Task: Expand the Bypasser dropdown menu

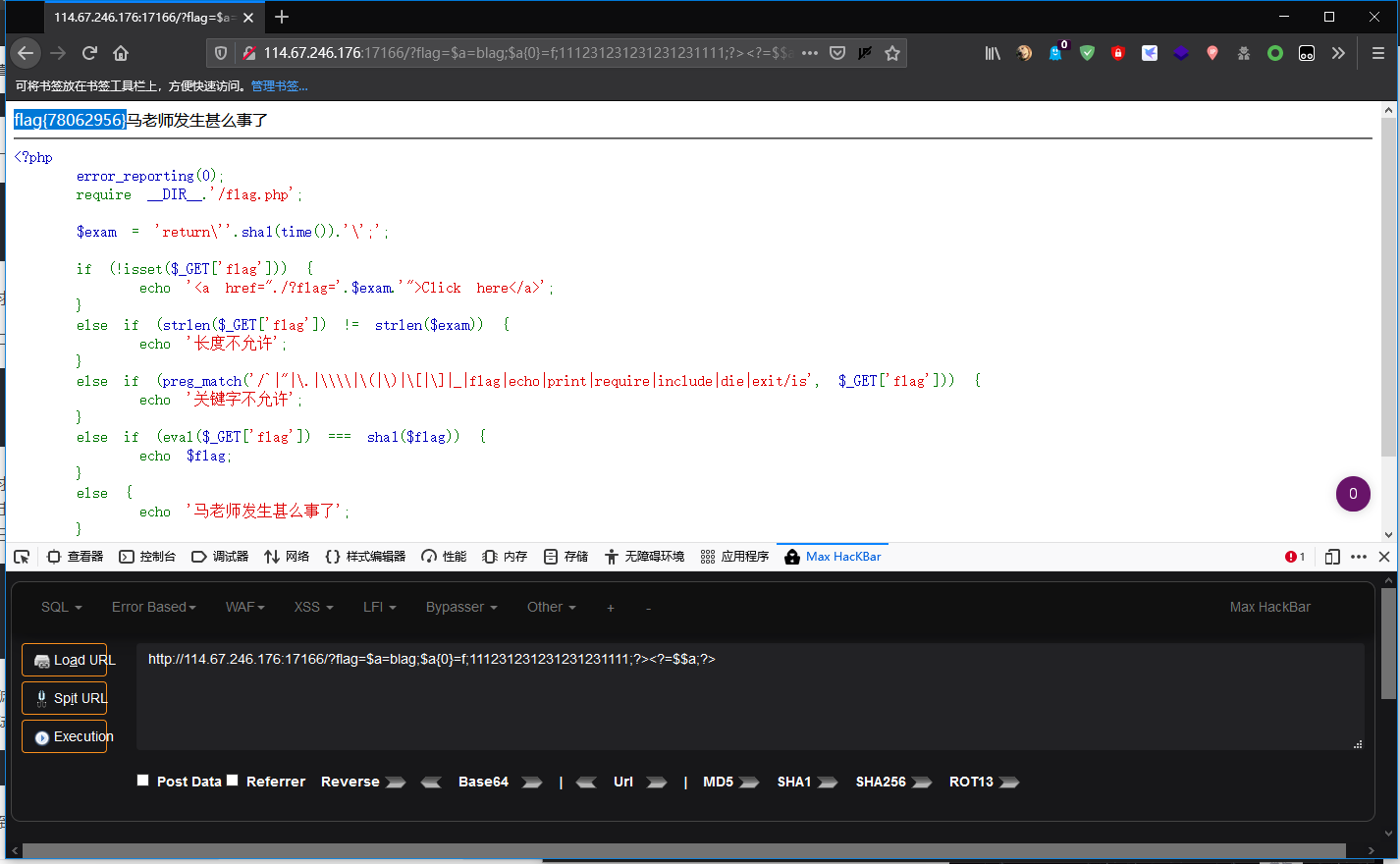Action: [x=460, y=607]
